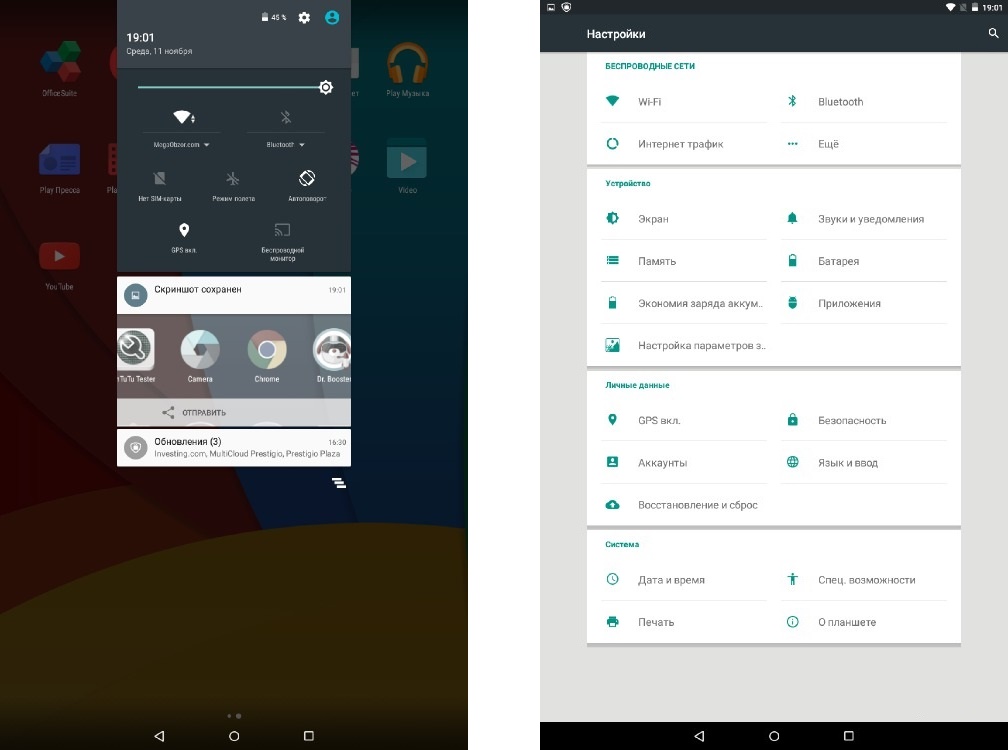The image size is (1008, 750).
Task: Tap the shield icon in settings status bar
Action: (566, 7)
